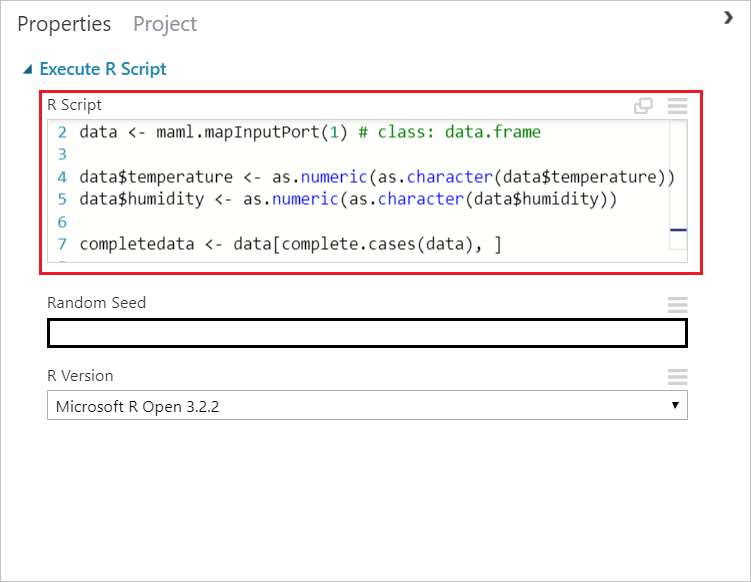Click the Execute R Script heading

tap(103, 70)
